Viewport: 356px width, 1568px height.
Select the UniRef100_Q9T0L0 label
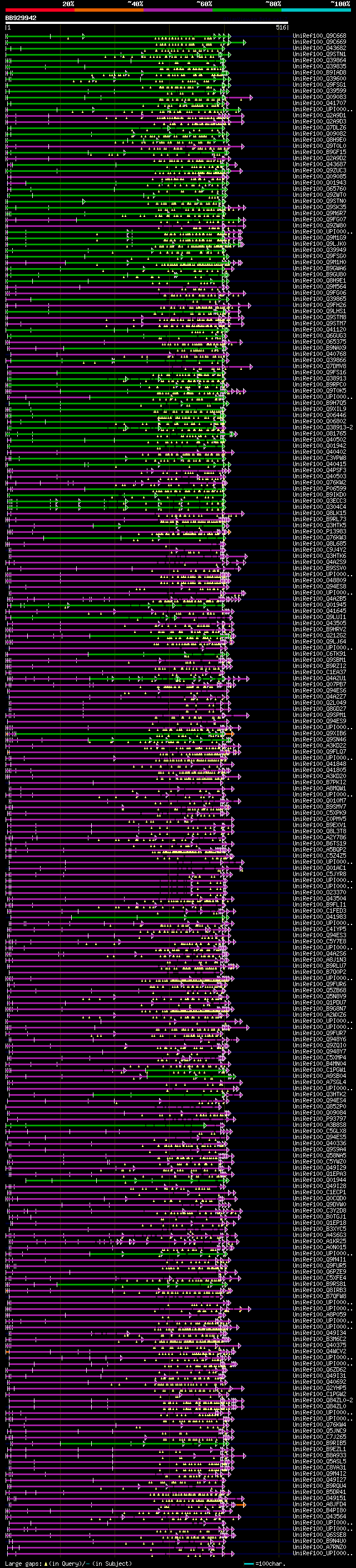319,146
